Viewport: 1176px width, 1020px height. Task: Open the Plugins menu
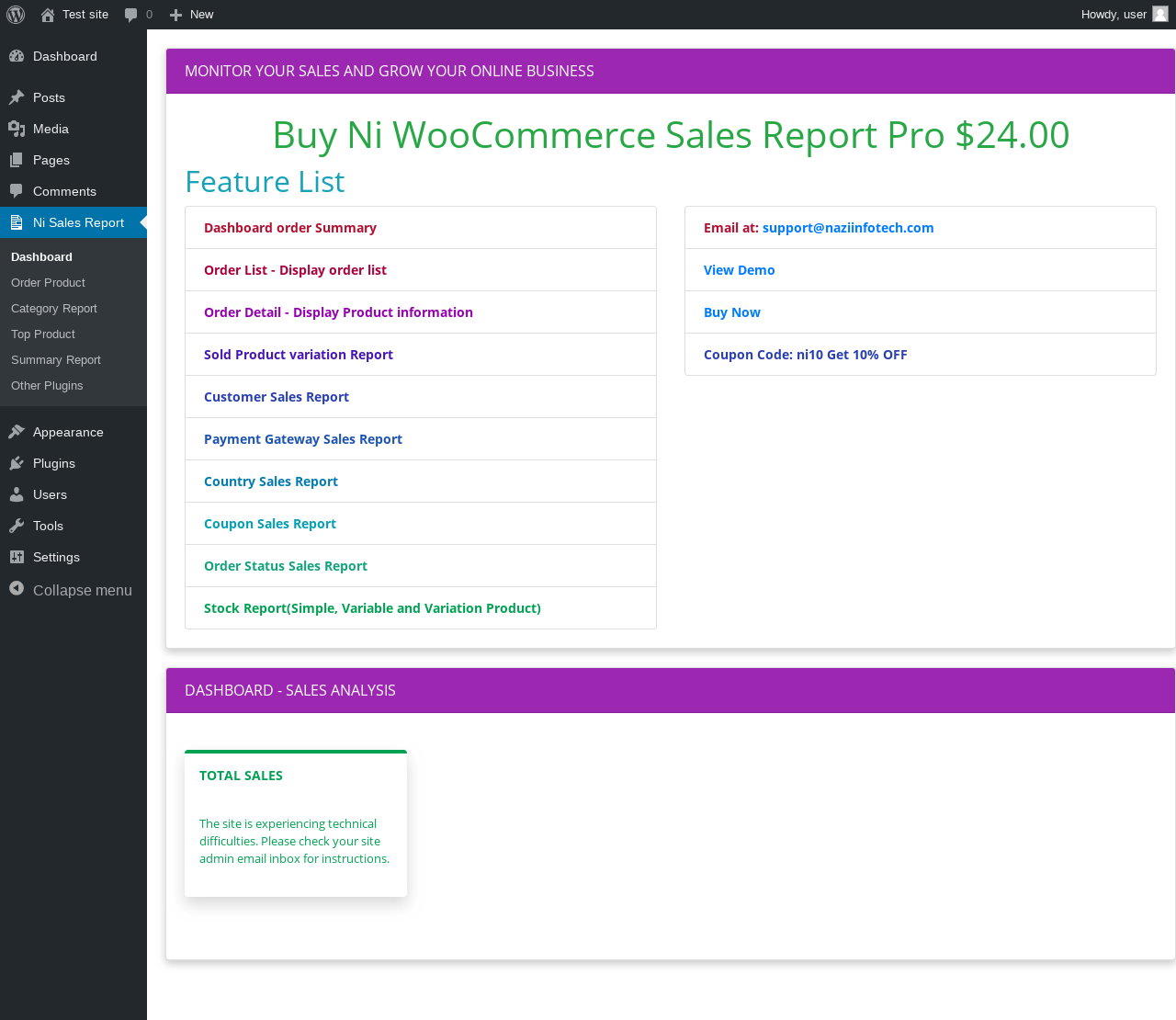click(x=73, y=463)
